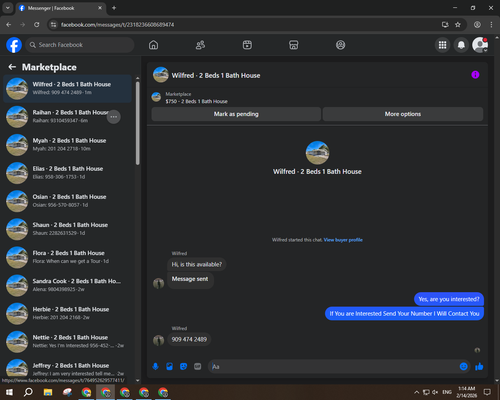Viewport: 500px width, 400px height.
Task: Click the back arrow beside Marketplace
Action: click(12, 67)
